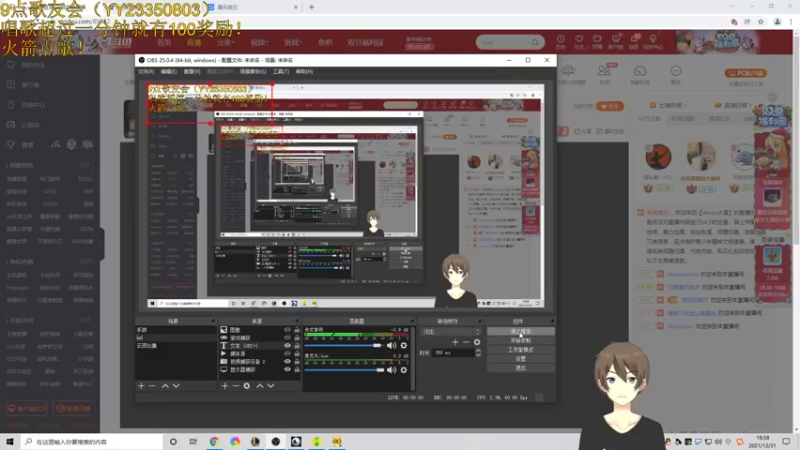Open the 工具(T) menu in OBS
This screenshot has width=800, height=450.
click(x=281, y=72)
